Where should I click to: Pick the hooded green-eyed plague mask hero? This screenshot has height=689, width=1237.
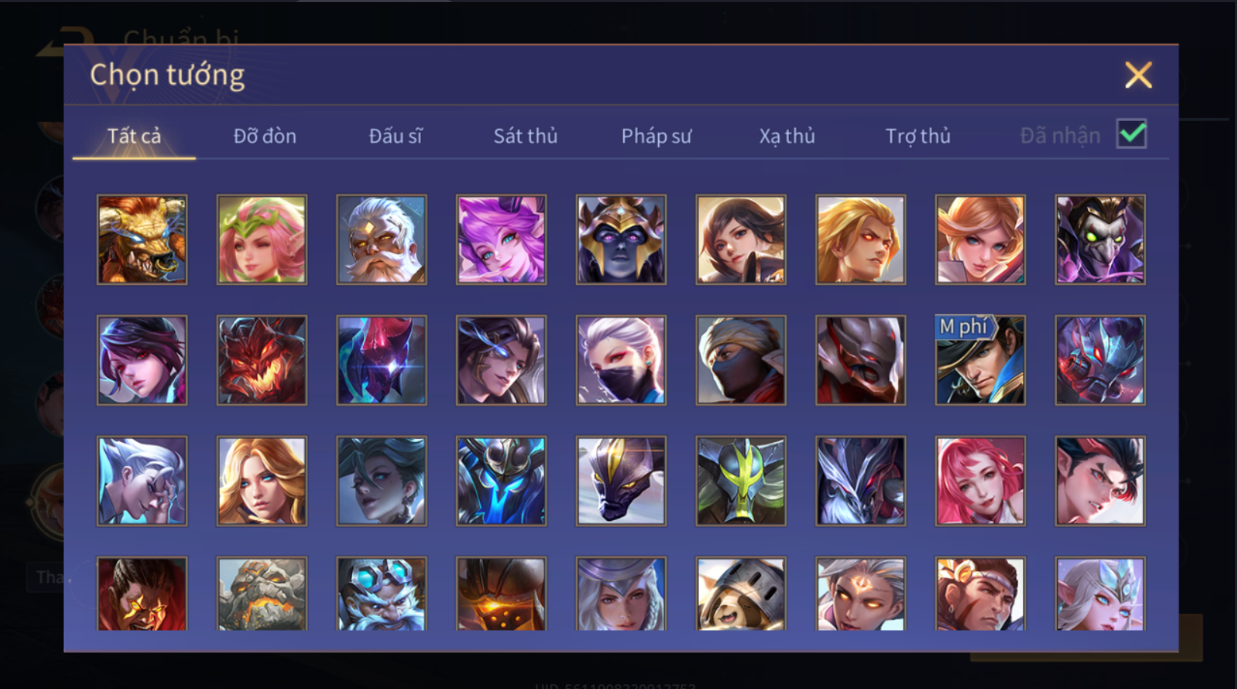click(x=1100, y=240)
